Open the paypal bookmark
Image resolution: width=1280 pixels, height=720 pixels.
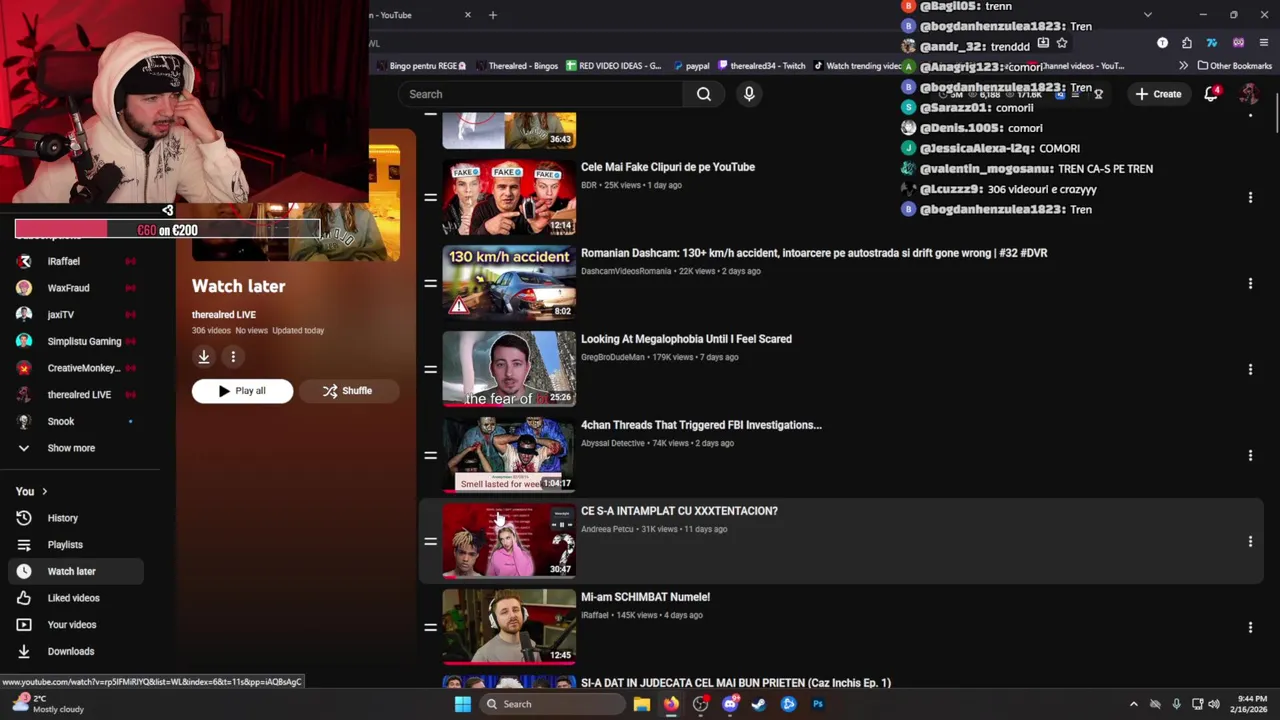point(691,66)
